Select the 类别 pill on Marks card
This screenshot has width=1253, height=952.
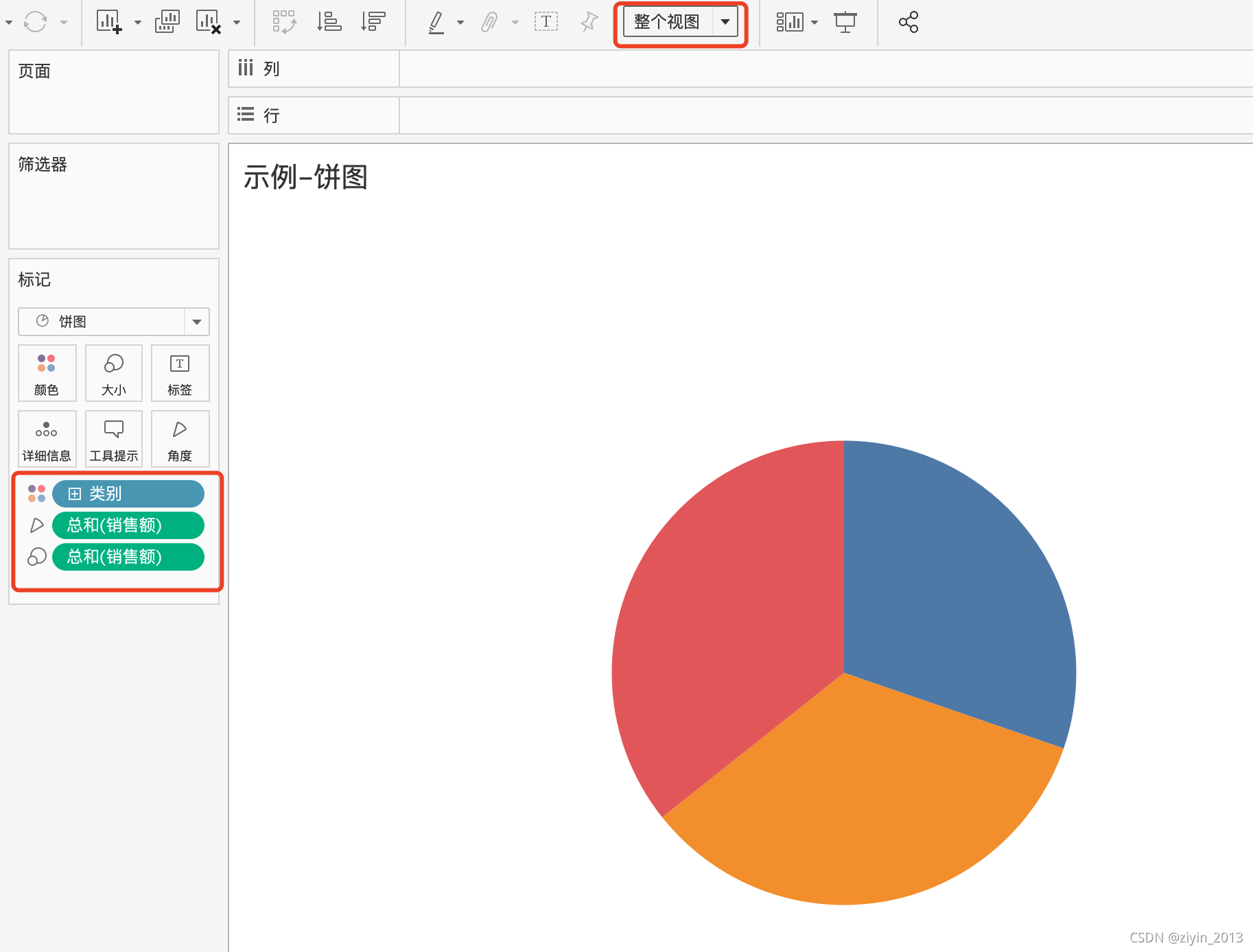coord(128,494)
